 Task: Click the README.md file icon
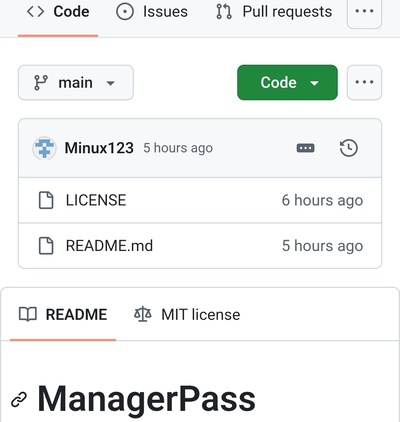pos(46,246)
